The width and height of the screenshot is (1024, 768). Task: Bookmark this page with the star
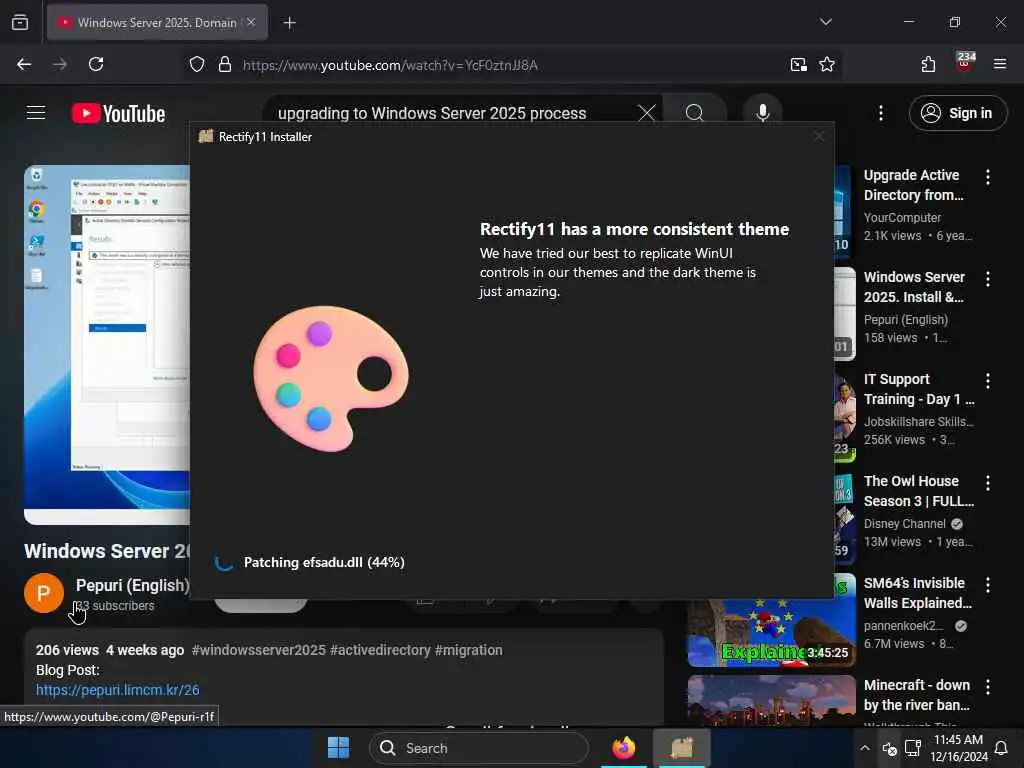tap(827, 65)
